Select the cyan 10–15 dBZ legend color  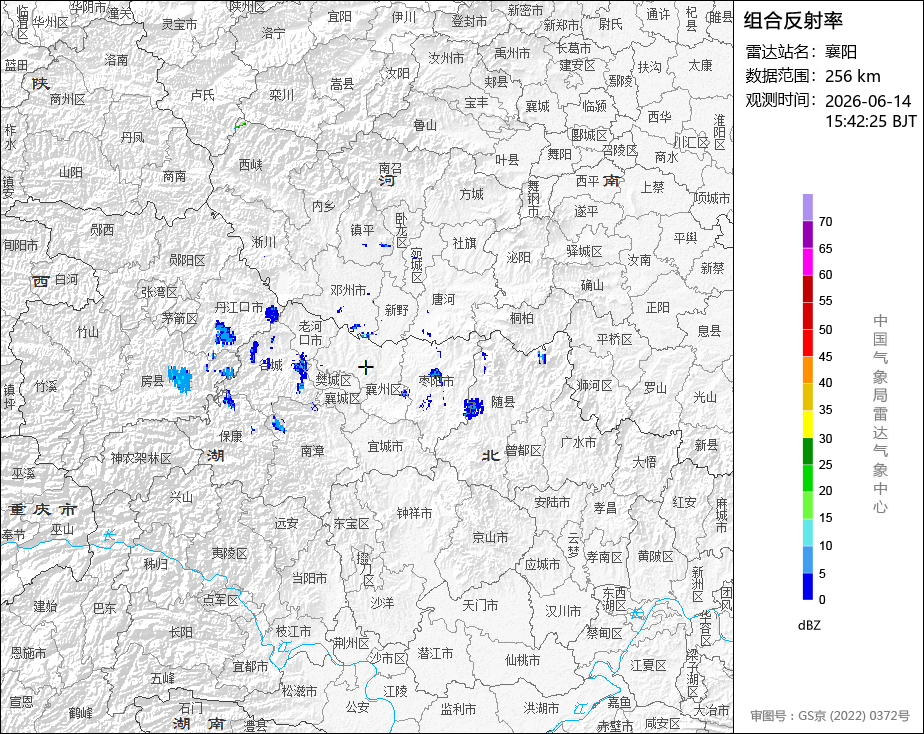[x=808, y=533]
